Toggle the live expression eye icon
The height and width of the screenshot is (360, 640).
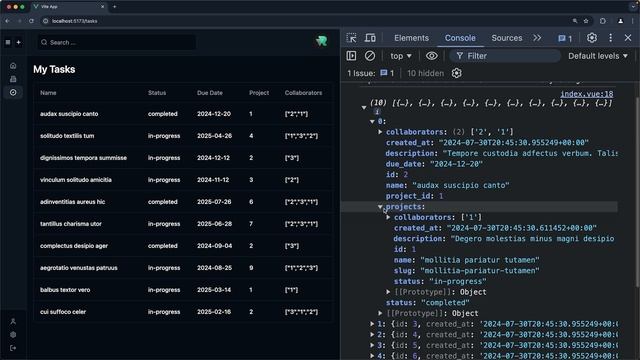pos(431,56)
